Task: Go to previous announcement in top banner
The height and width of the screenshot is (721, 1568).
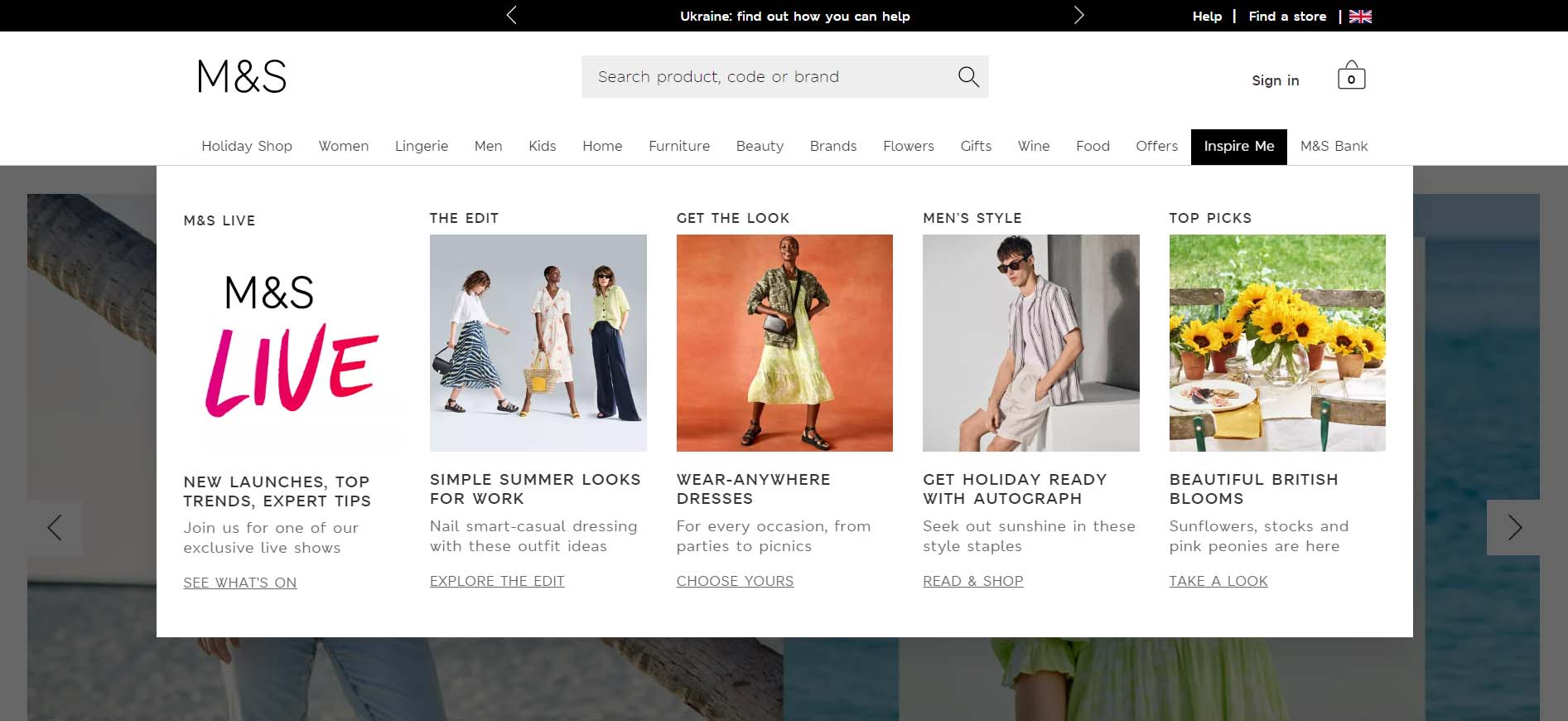Action: coord(511,16)
